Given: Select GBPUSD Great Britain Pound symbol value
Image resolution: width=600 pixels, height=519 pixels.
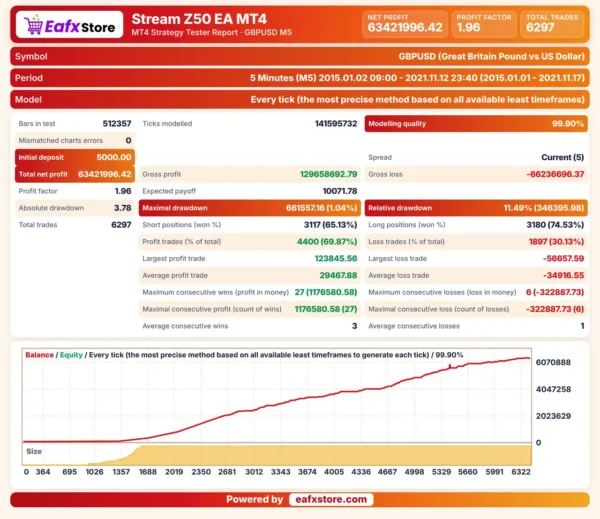Looking at the screenshot, I should (491, 57).
